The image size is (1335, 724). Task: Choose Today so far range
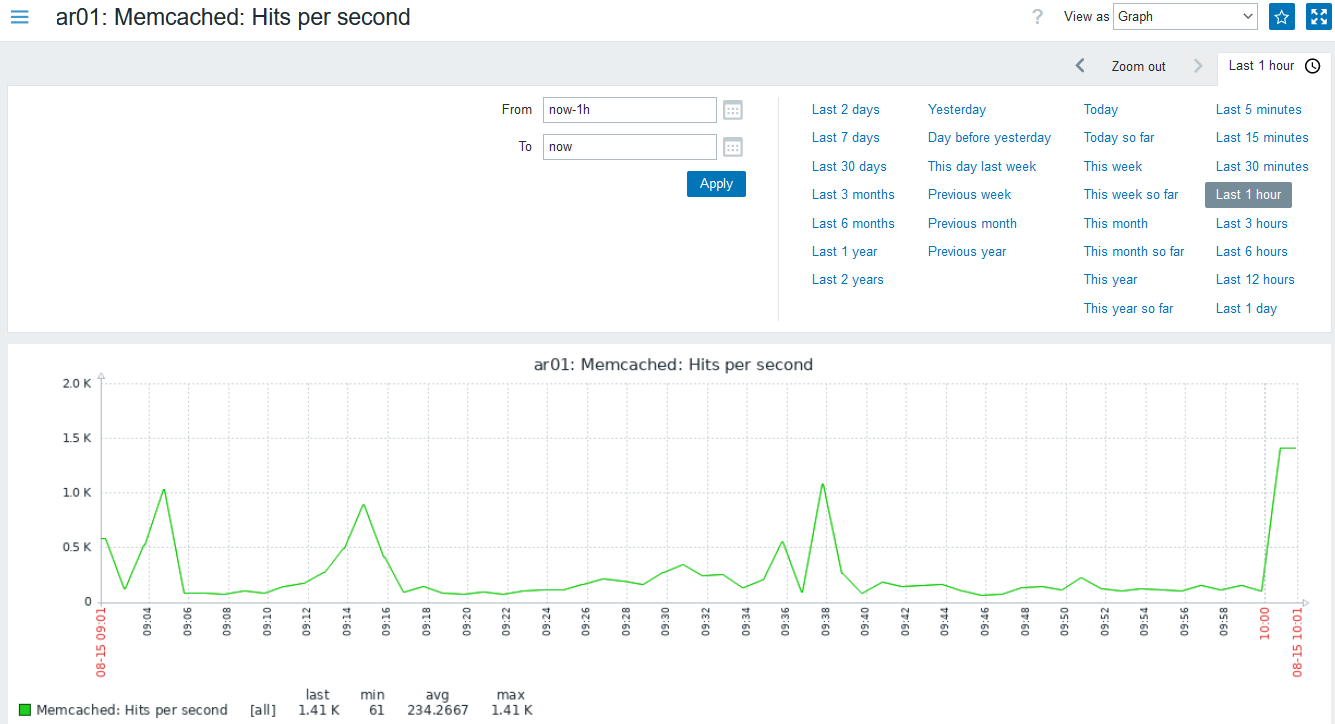[1119, 138]
